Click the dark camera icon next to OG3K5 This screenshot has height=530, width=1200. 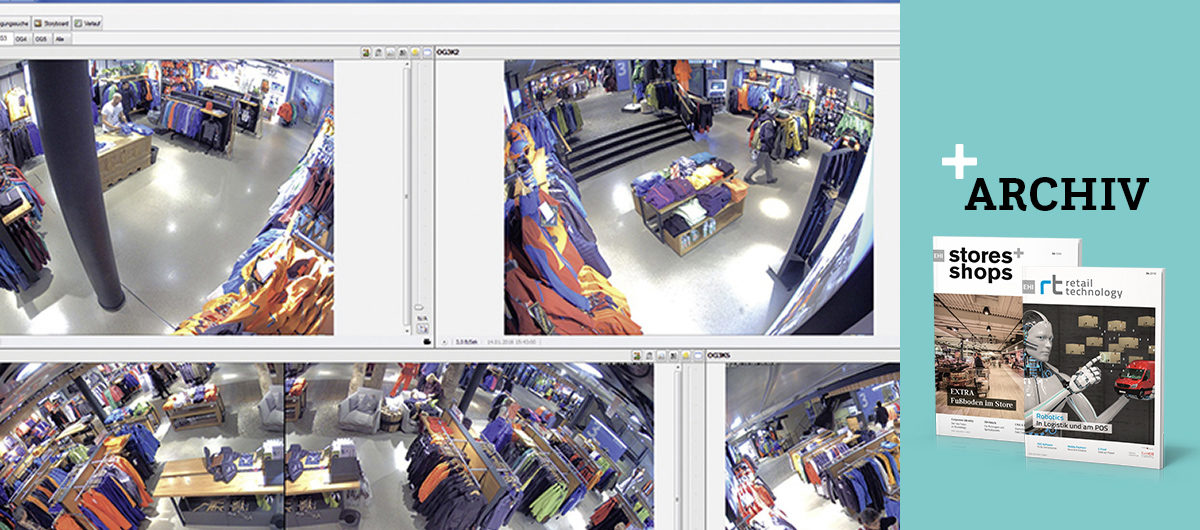673,355
